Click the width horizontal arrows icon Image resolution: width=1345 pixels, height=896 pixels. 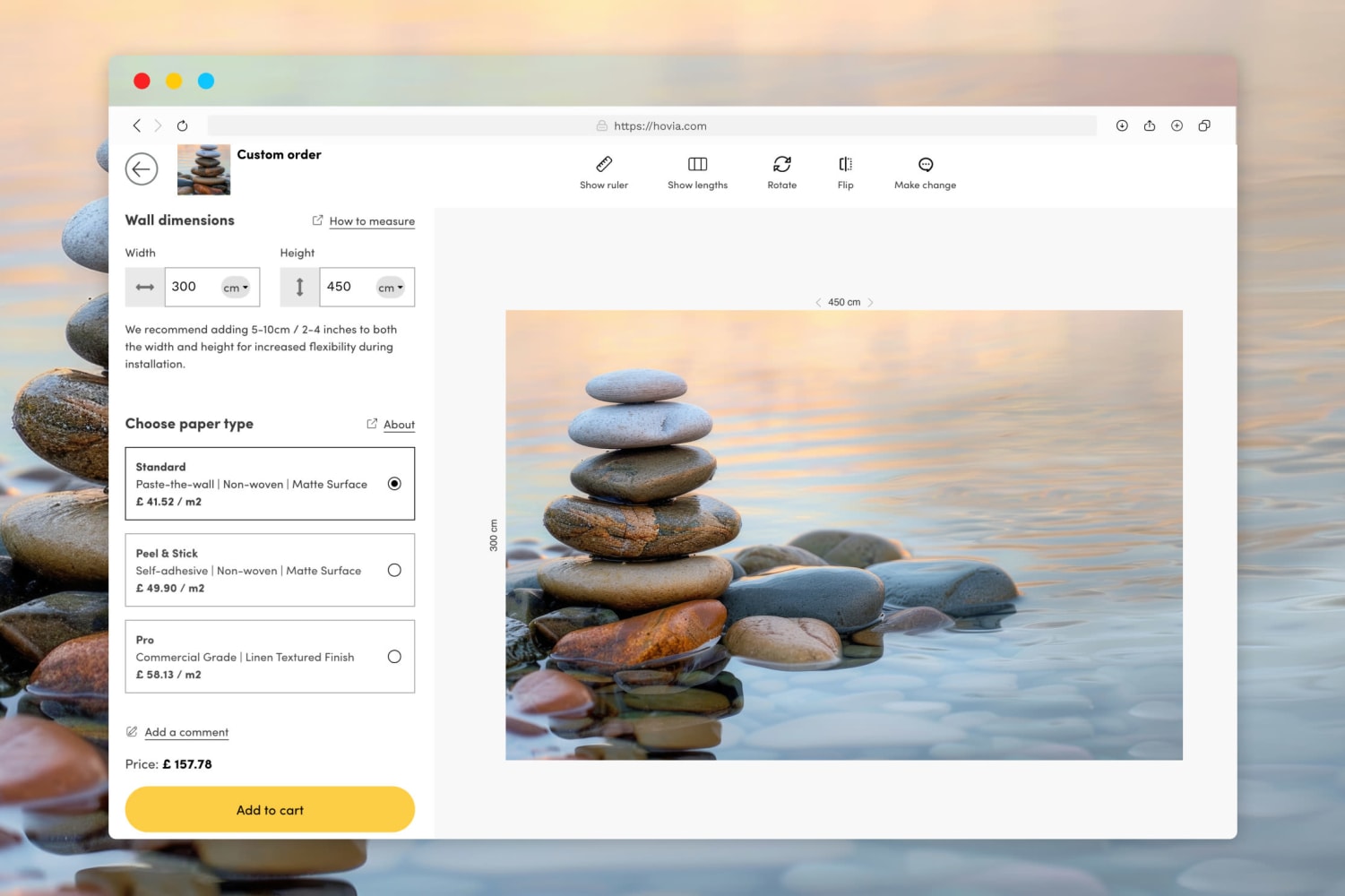pyautogui.click(x=145, y=287)
